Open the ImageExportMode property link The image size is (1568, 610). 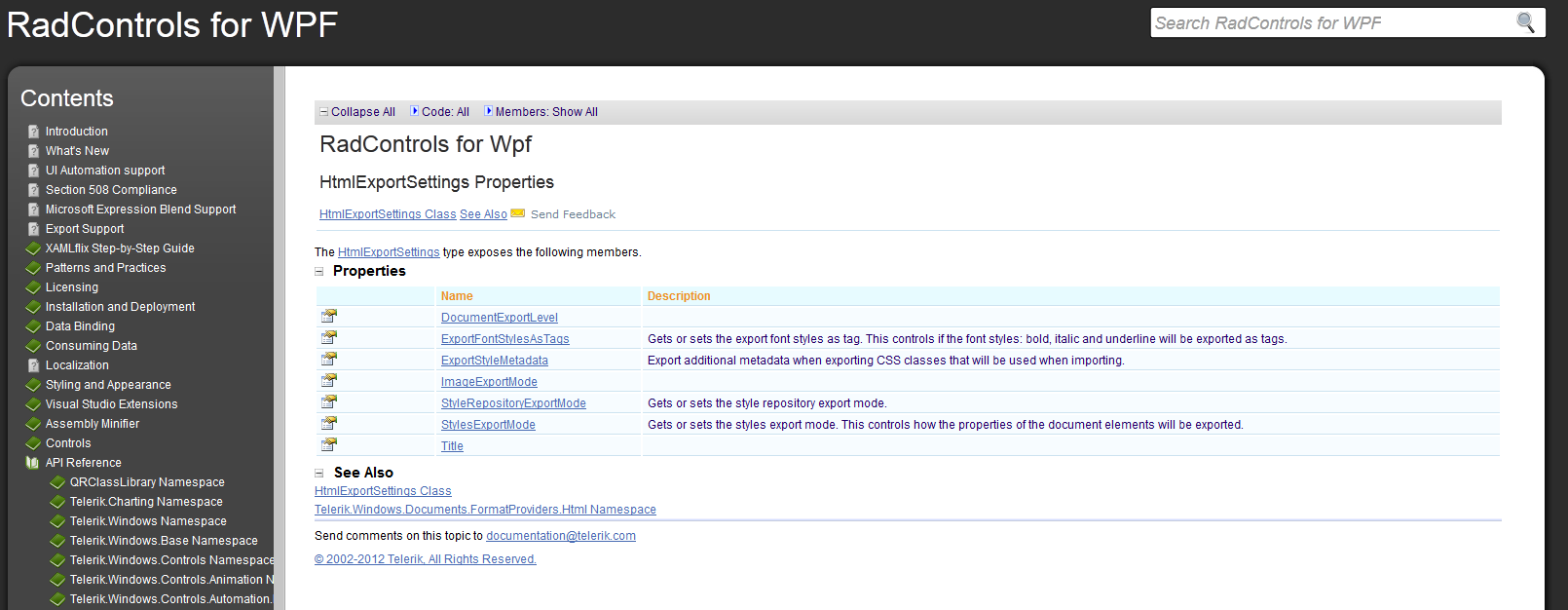click(489, 382)
